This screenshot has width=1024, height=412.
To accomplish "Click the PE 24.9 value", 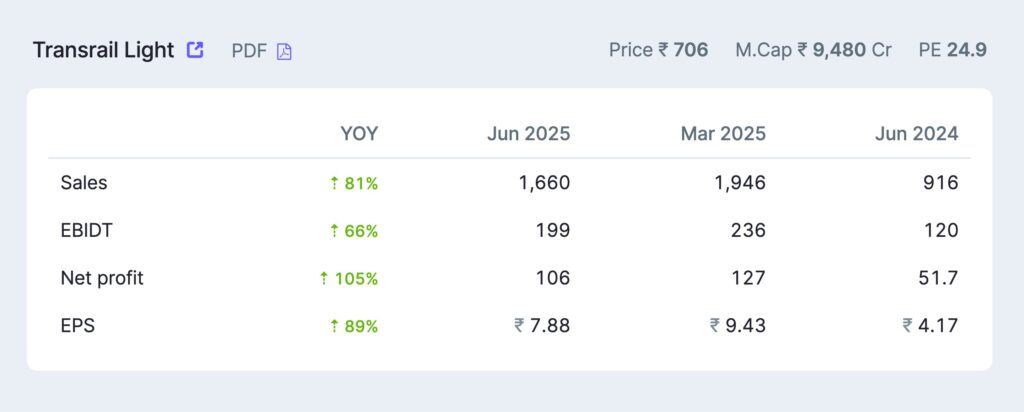I will (953, 50).
